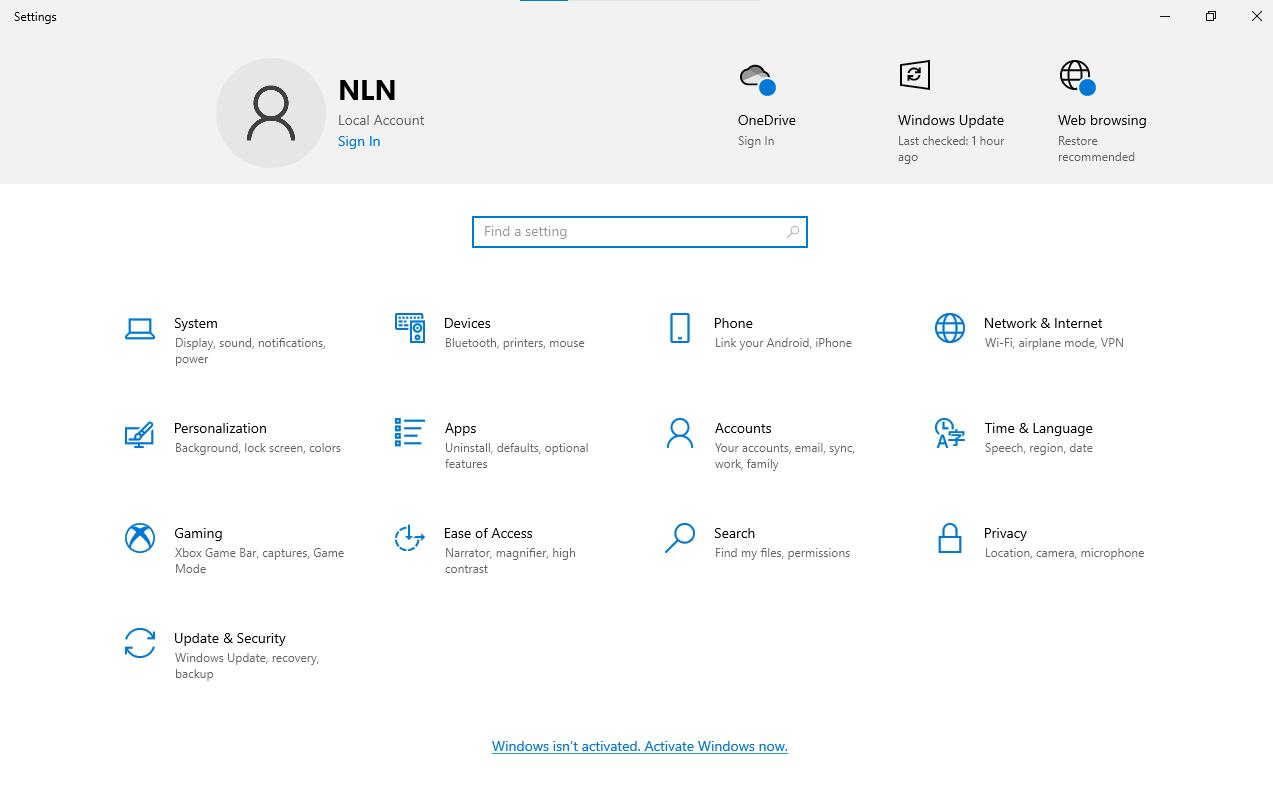The width and height of the screenshot is (1273, 790).
Task: Open the Apps list icon
Action: [x=410, y=433]
